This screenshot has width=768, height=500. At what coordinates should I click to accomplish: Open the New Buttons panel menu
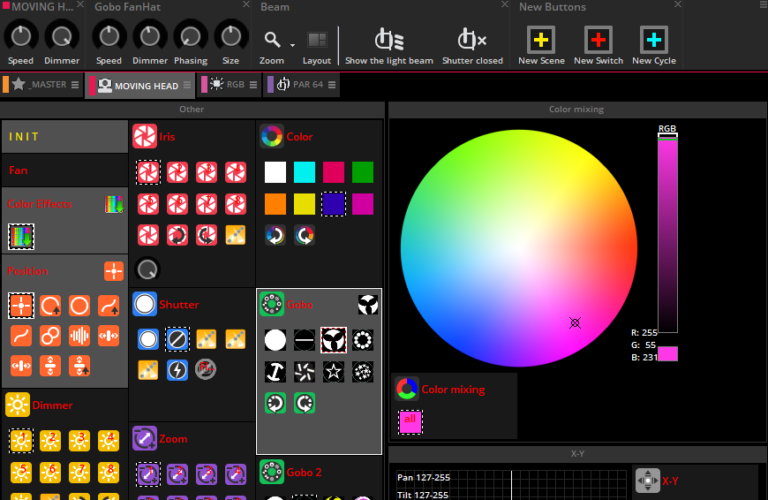(763, 4)
